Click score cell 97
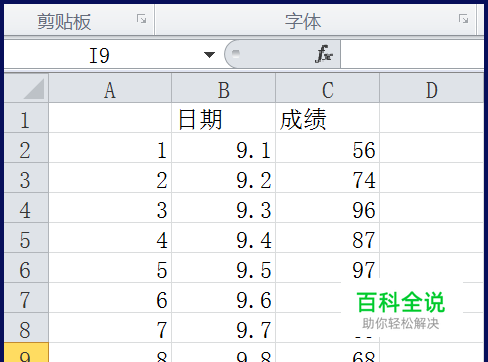The image size is (488, 362). click(328, 268)
